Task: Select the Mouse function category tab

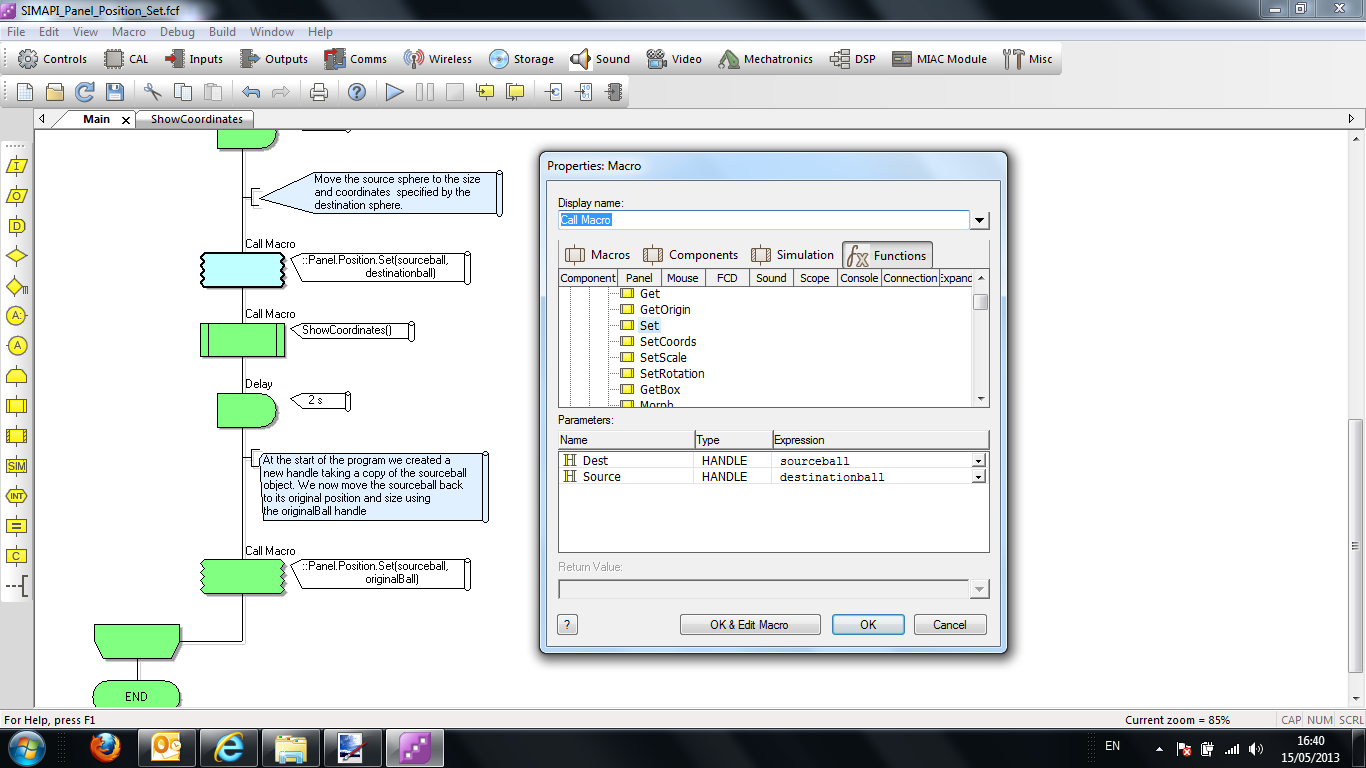Action: tap(683, 278)
